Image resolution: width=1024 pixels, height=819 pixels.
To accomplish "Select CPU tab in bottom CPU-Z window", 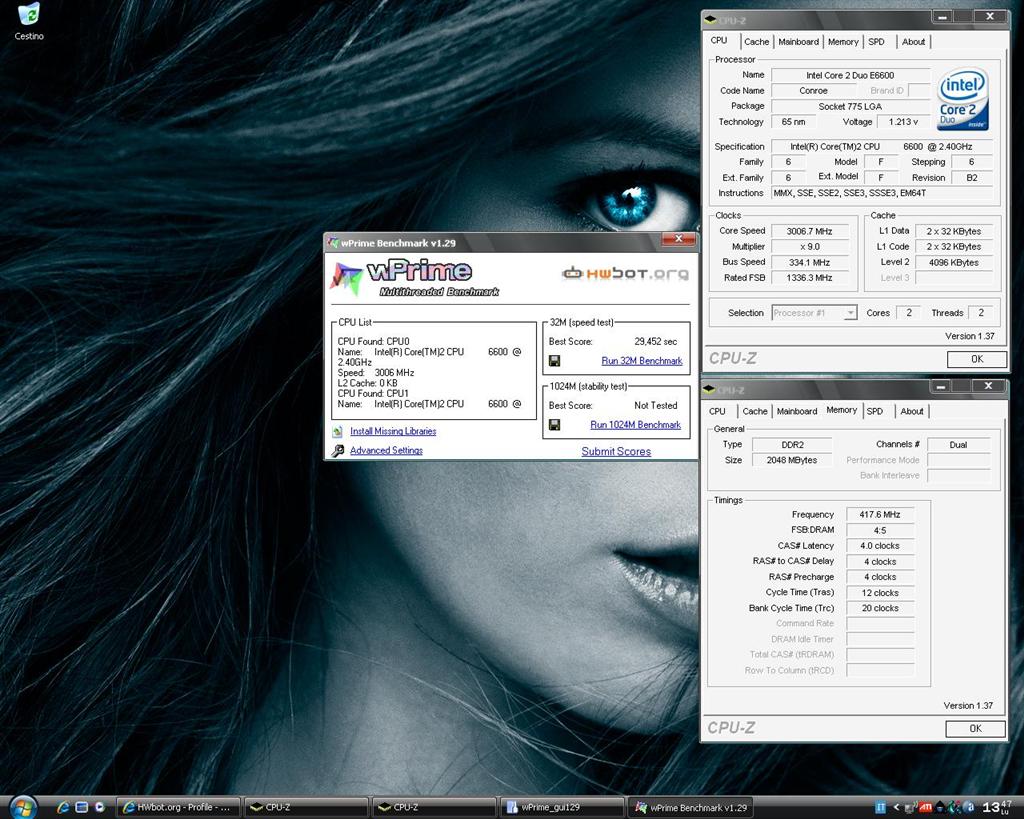I will pyautogui.click(x=717, y=411).
